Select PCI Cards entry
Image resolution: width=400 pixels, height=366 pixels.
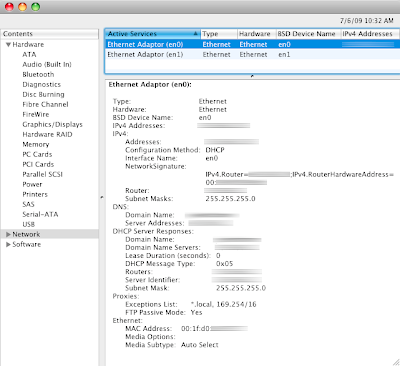tap(38, 164)
